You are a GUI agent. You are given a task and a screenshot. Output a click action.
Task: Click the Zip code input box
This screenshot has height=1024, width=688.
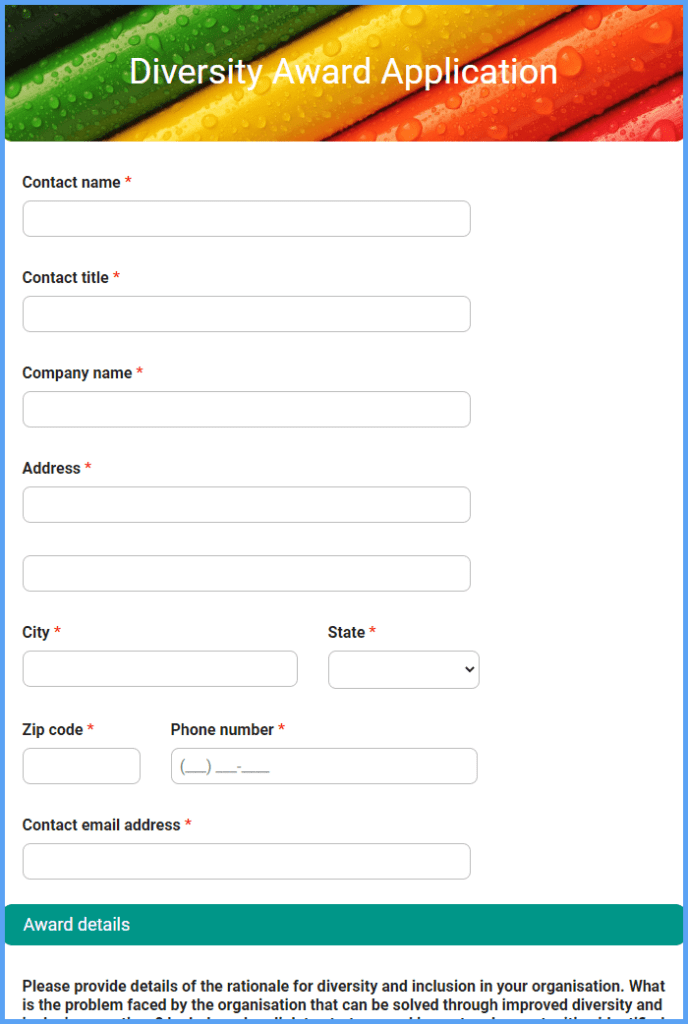(x=81, y=765)
